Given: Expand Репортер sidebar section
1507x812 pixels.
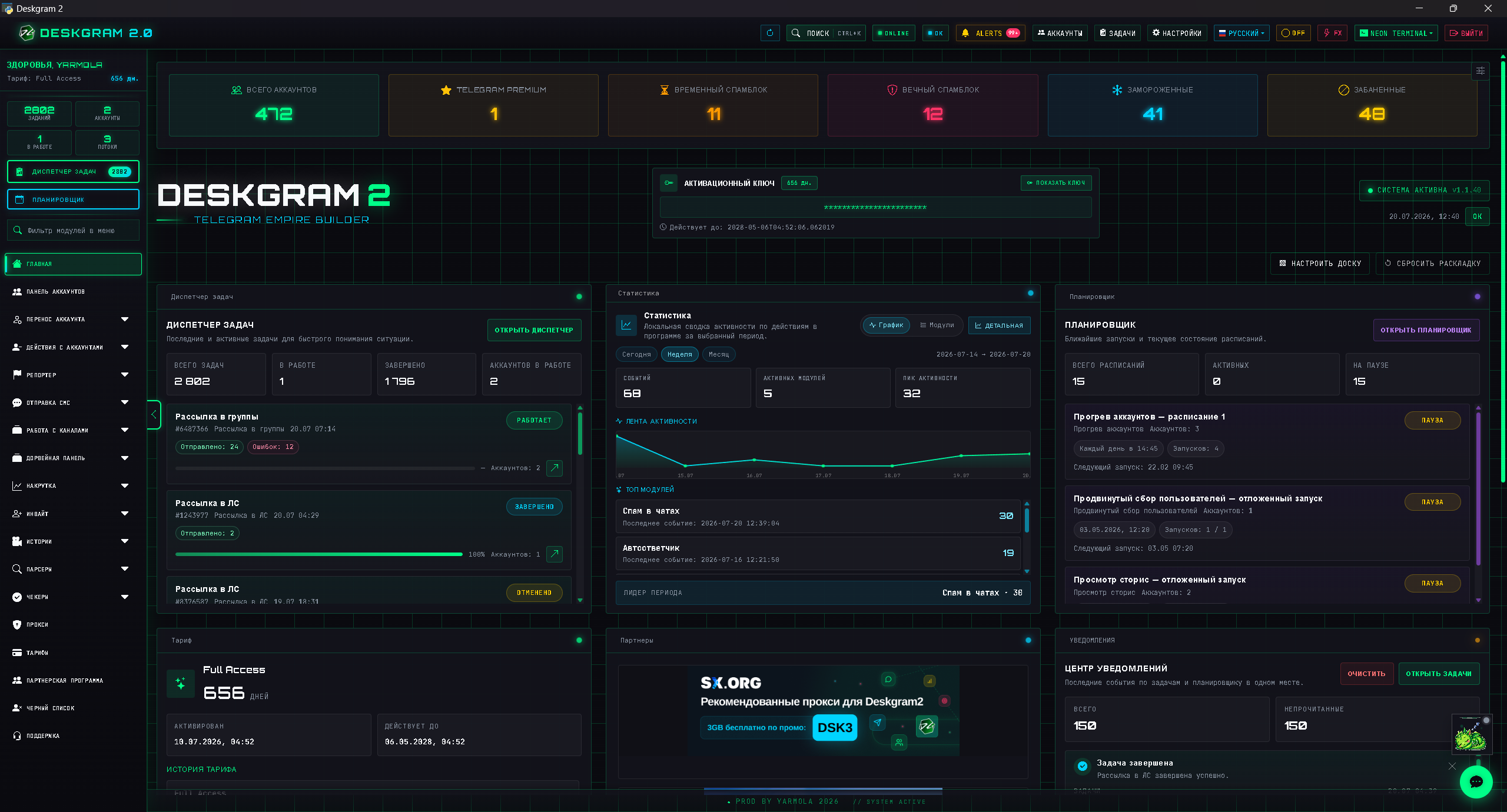Looking at the screenshot, I should coord(73,375).
